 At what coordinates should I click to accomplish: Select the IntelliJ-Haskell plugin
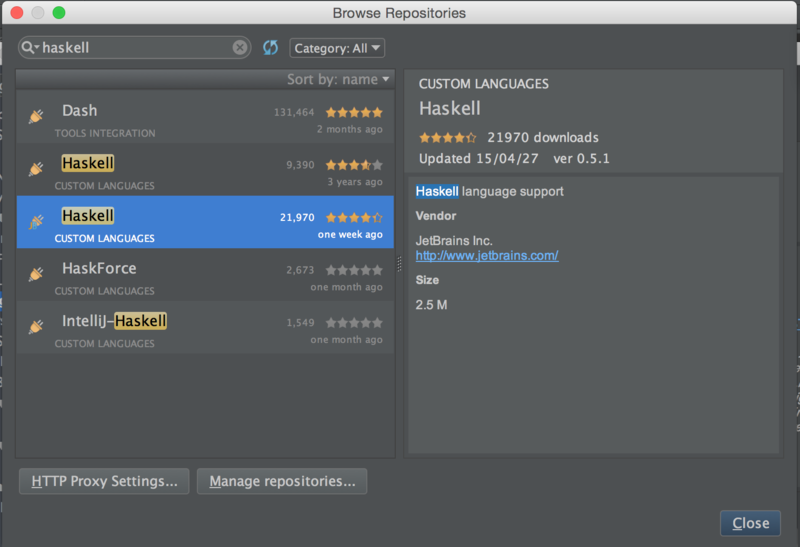pyautogui.click(x=205, y=327)
